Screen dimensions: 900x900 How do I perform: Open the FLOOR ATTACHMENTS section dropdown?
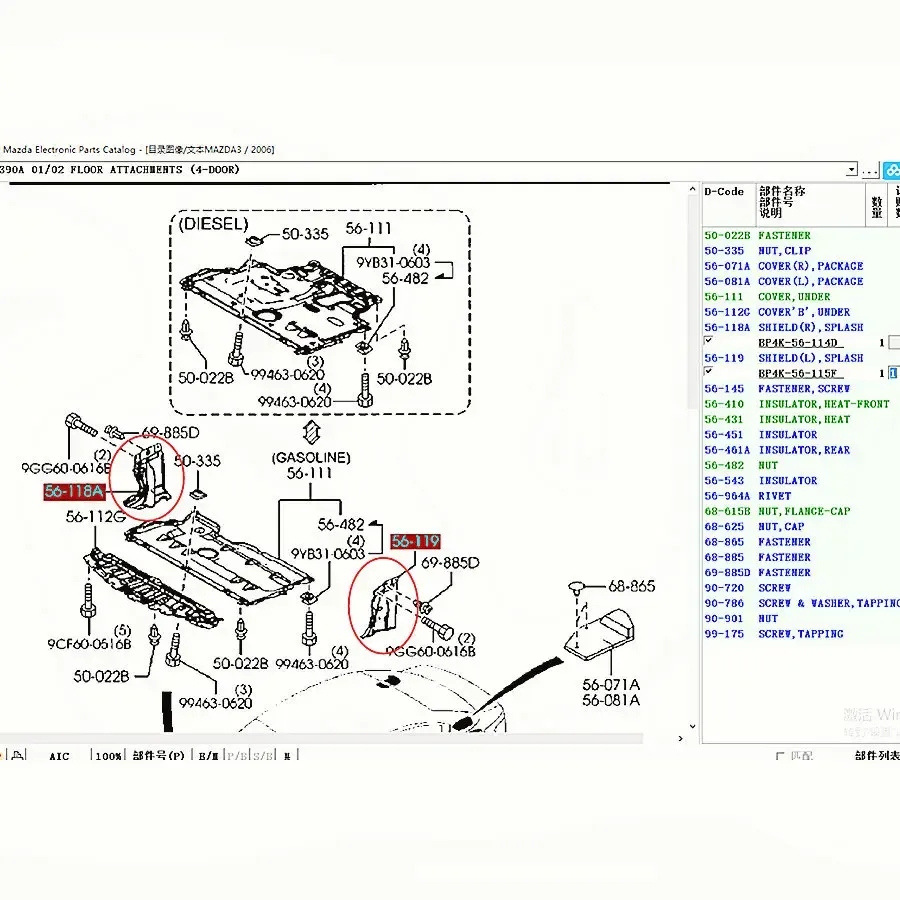[852, 170]
